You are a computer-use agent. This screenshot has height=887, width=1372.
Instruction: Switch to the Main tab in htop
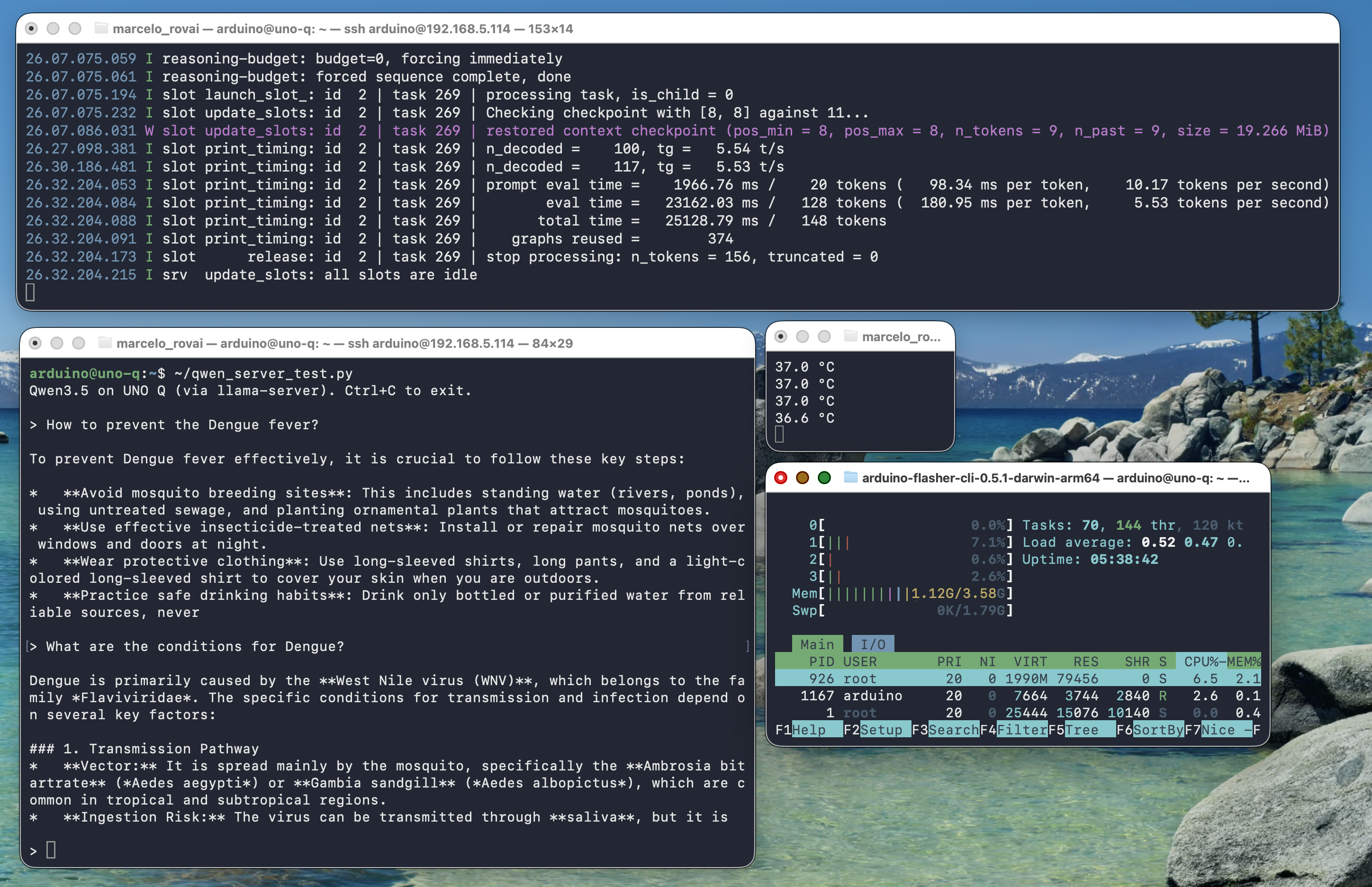818,644
